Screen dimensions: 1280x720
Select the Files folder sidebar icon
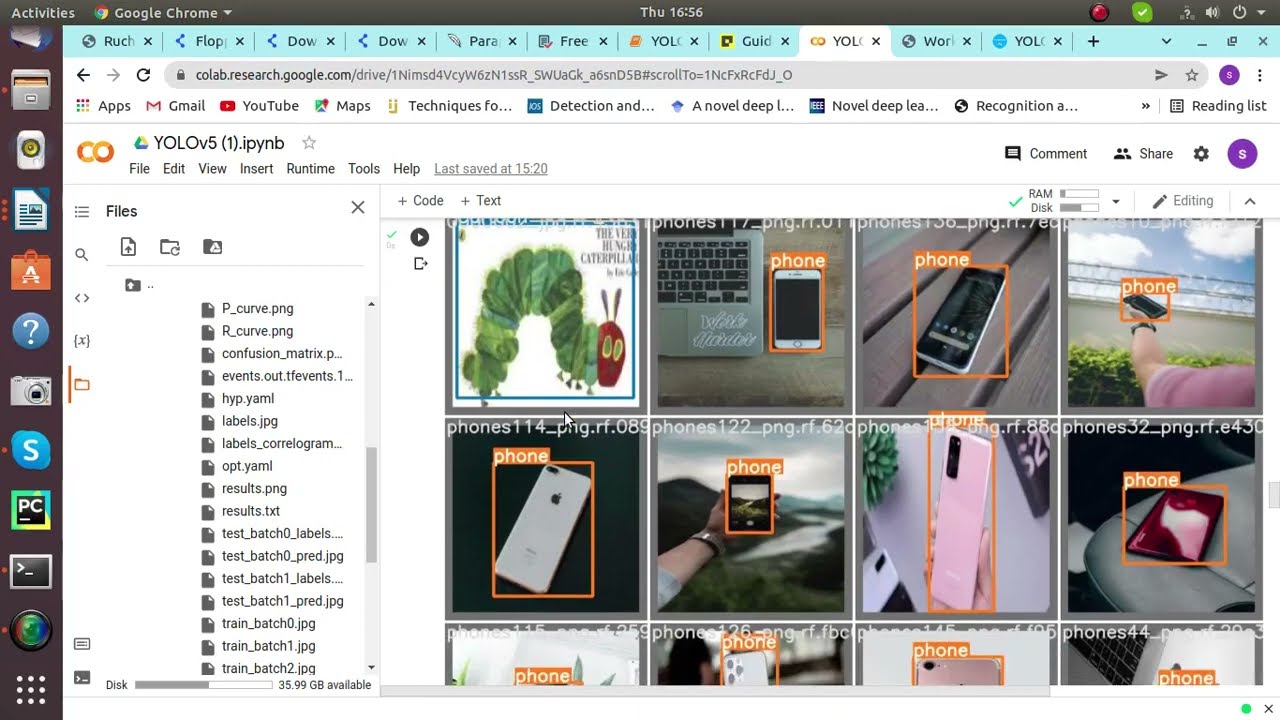coord(82,384)
